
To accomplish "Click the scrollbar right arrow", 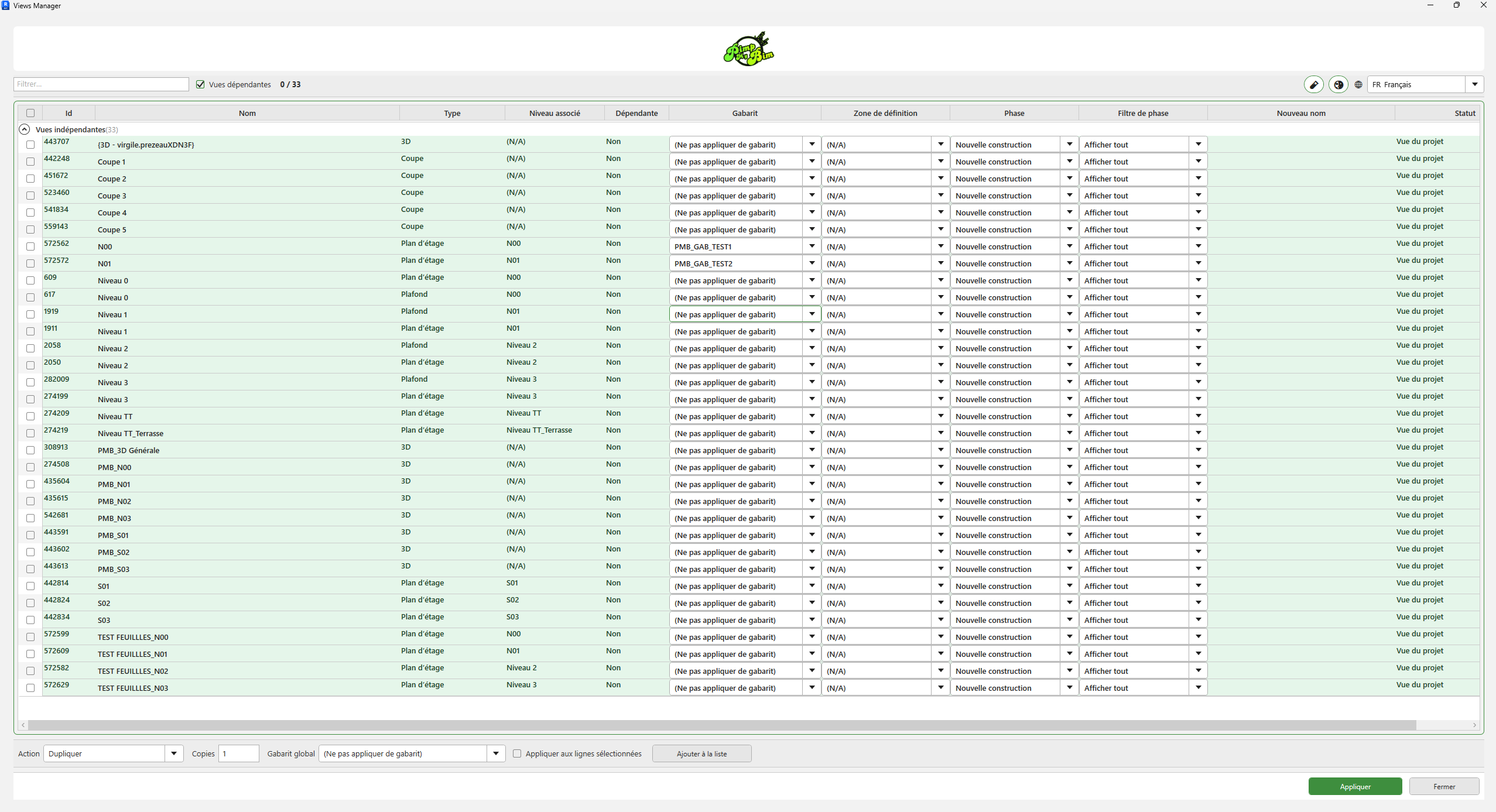I will point(1474,725).
